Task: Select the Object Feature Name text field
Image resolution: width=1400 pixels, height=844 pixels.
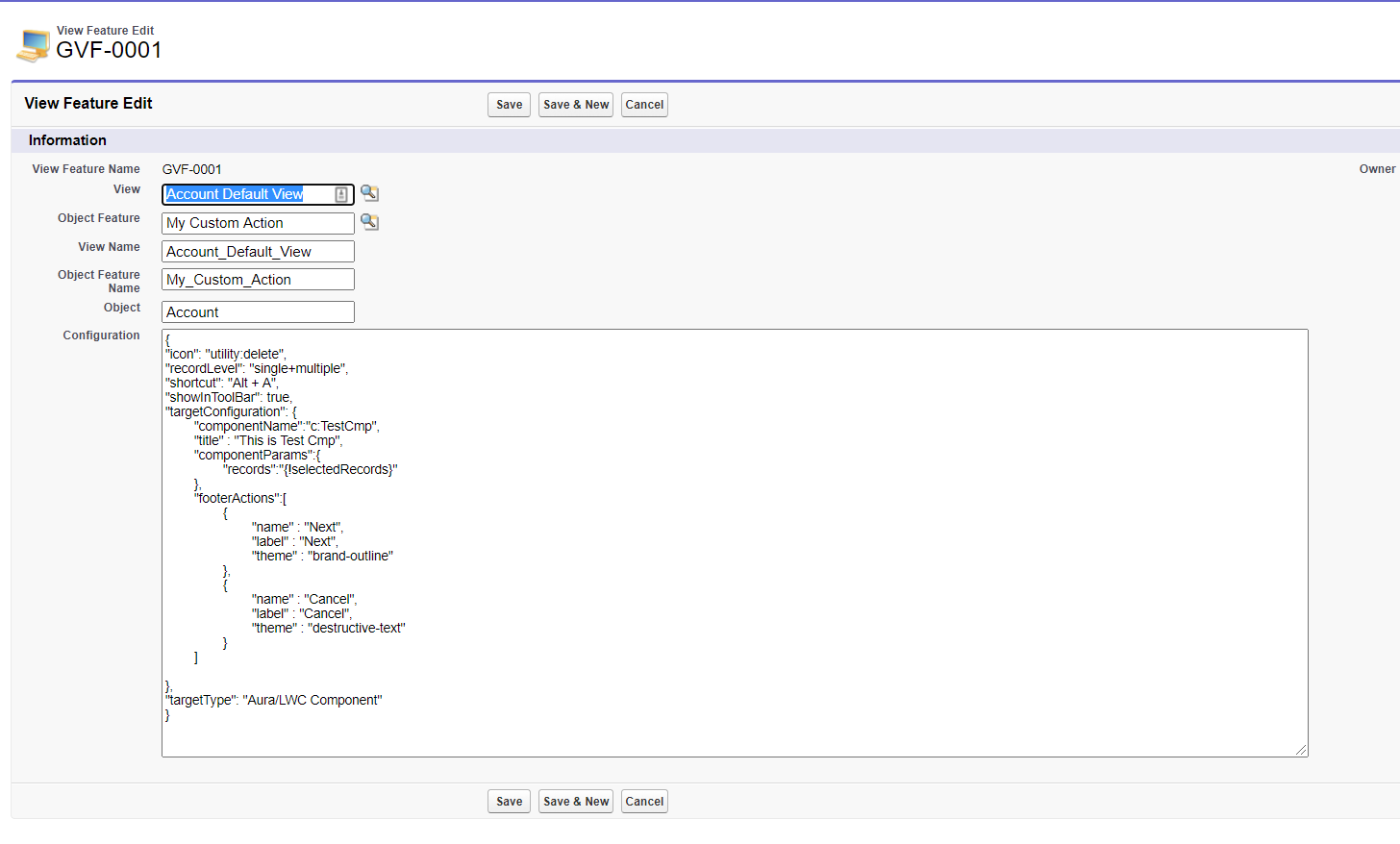Action: (x=258, y=280)
